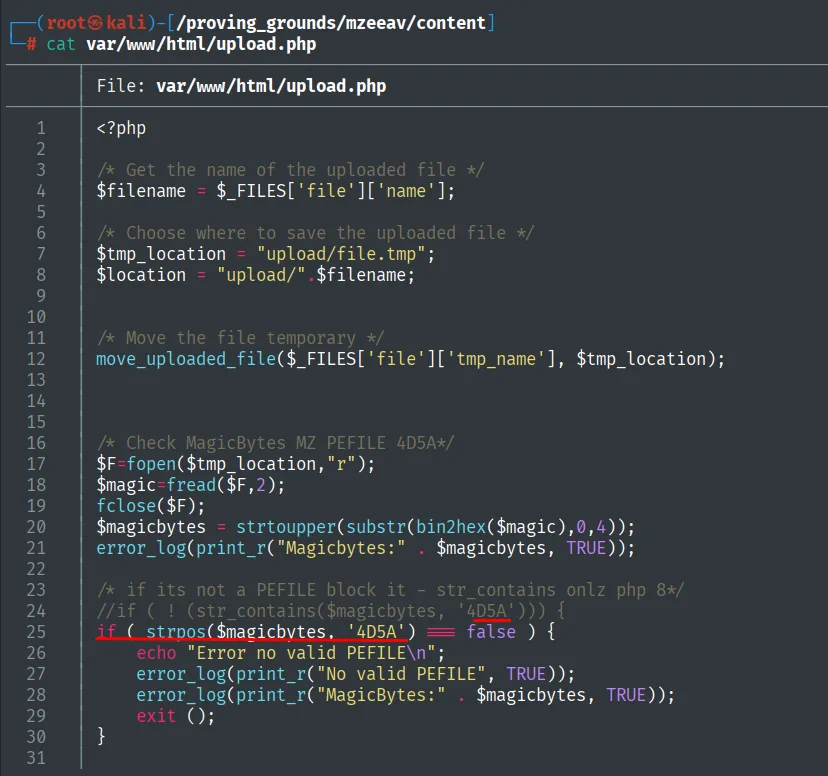Click the line '$F=fopen($tmp_location,"r");'

(x=236, y=464)
